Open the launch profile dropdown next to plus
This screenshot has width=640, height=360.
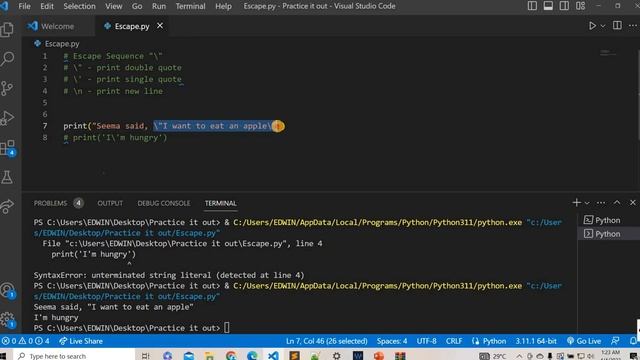pos(587,203)
